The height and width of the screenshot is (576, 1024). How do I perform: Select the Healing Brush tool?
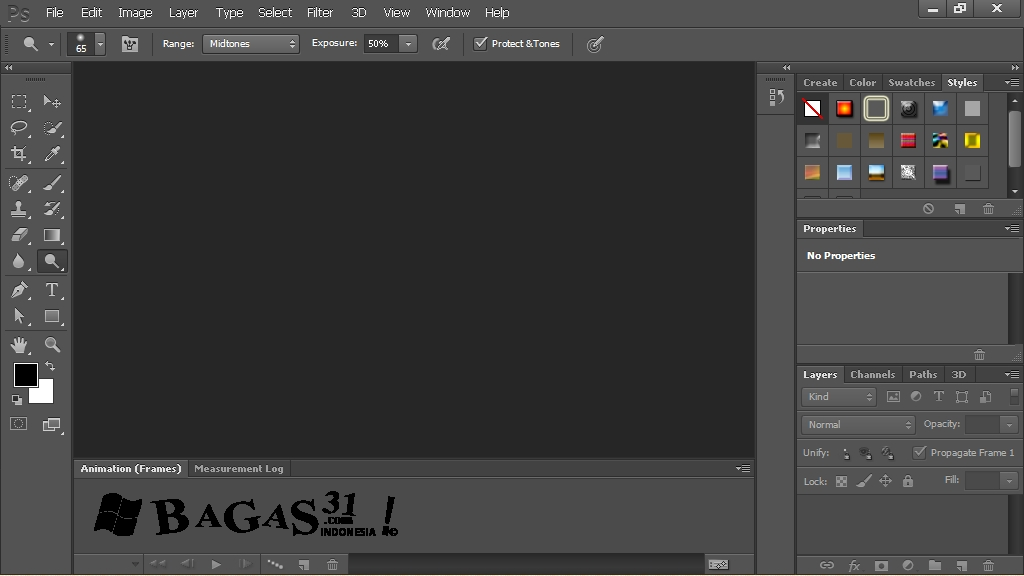pos(19,182)
